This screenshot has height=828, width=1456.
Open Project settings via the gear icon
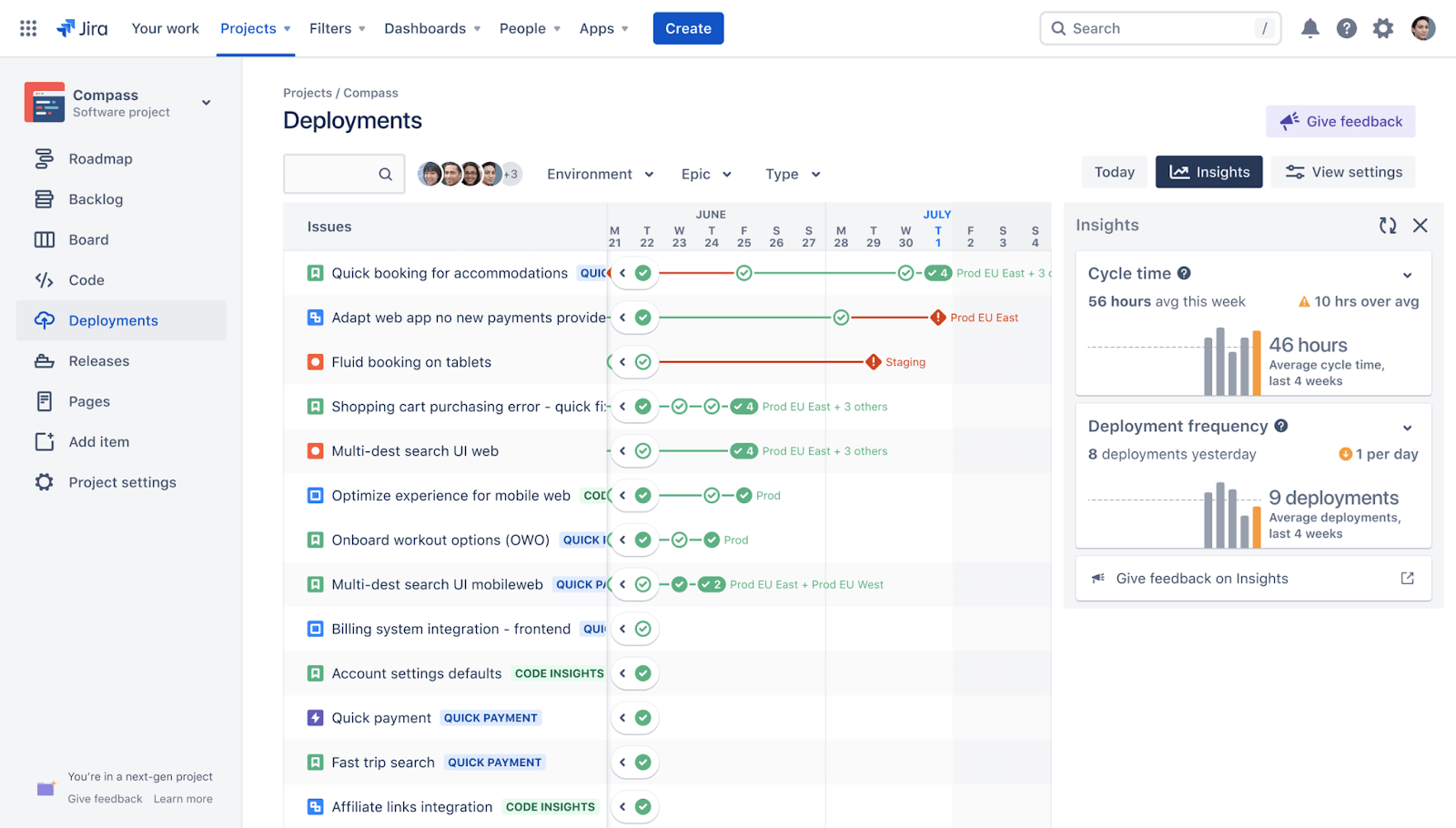(43, 482)
